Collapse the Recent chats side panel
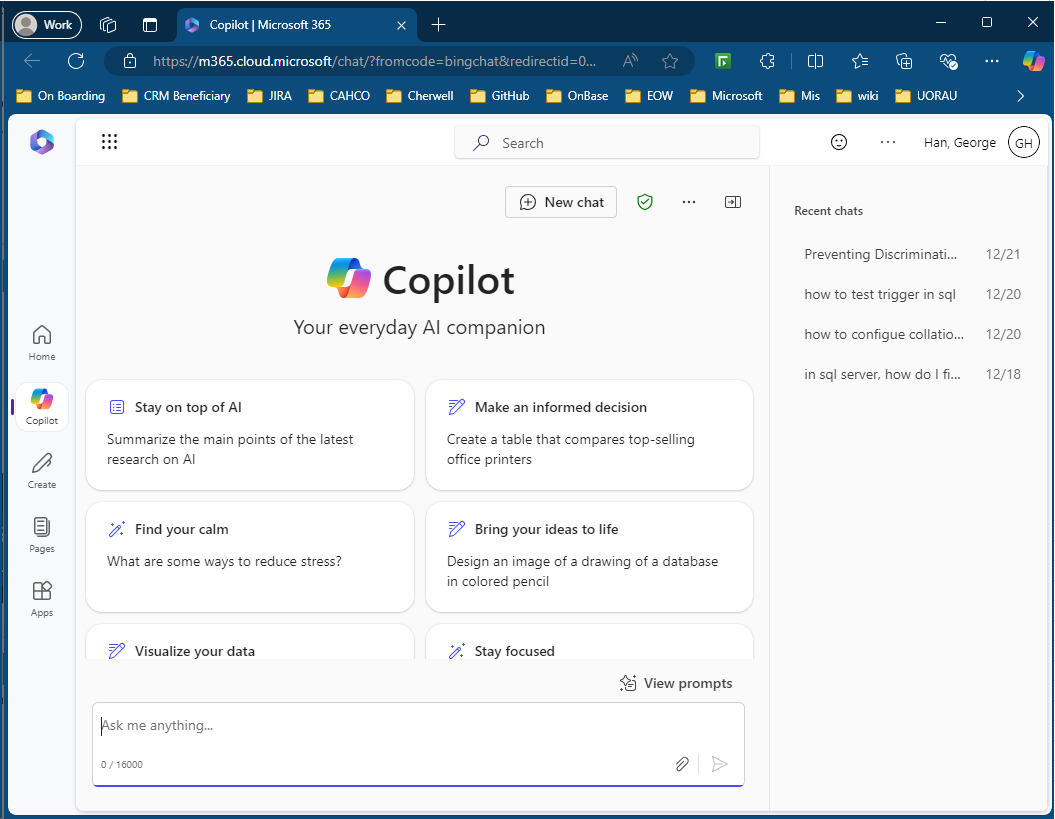The image size is (1055, 819). pyautogui.click(x=733, y=202)
